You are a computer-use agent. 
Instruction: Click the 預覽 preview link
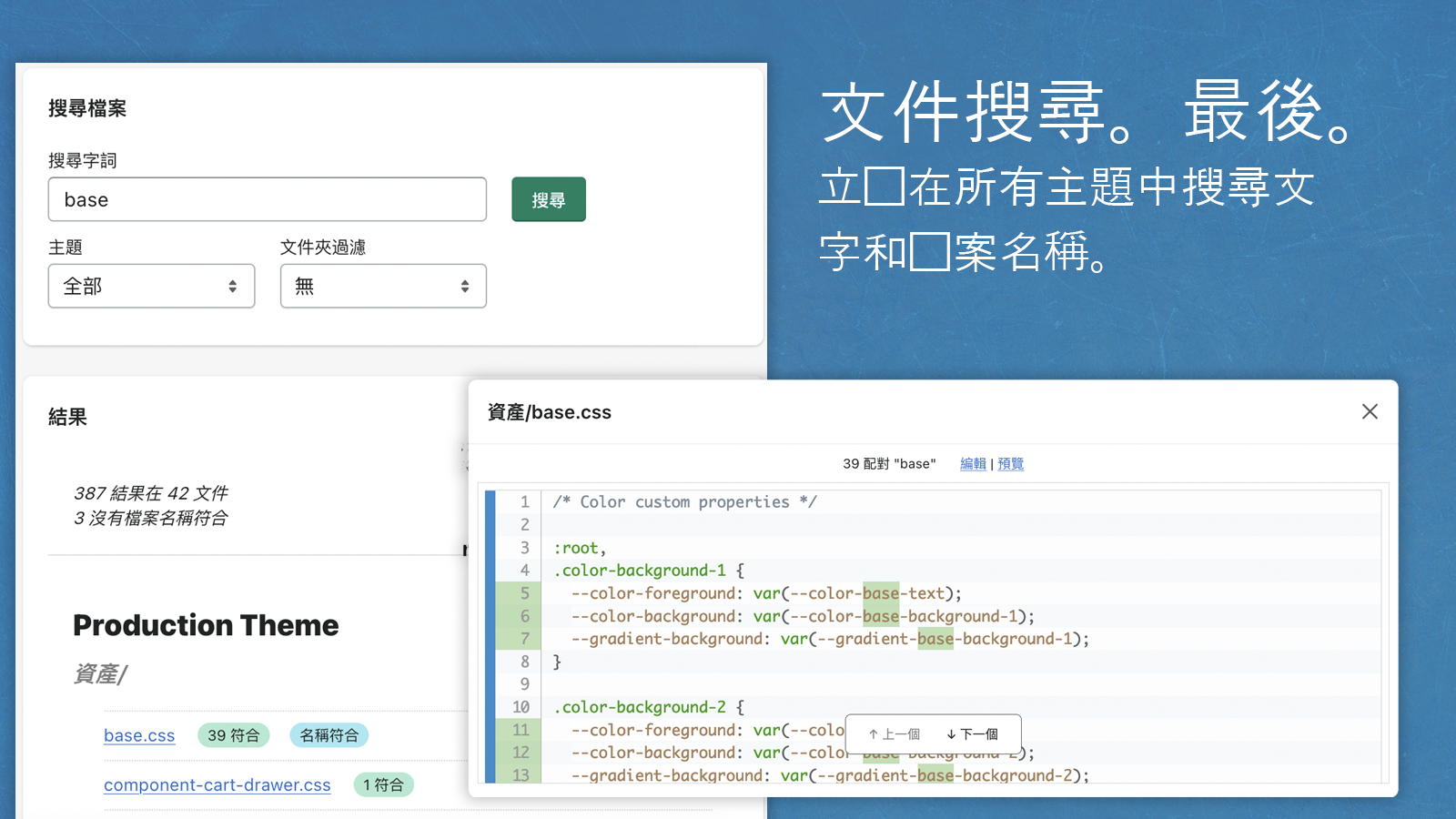[1010, 463]
